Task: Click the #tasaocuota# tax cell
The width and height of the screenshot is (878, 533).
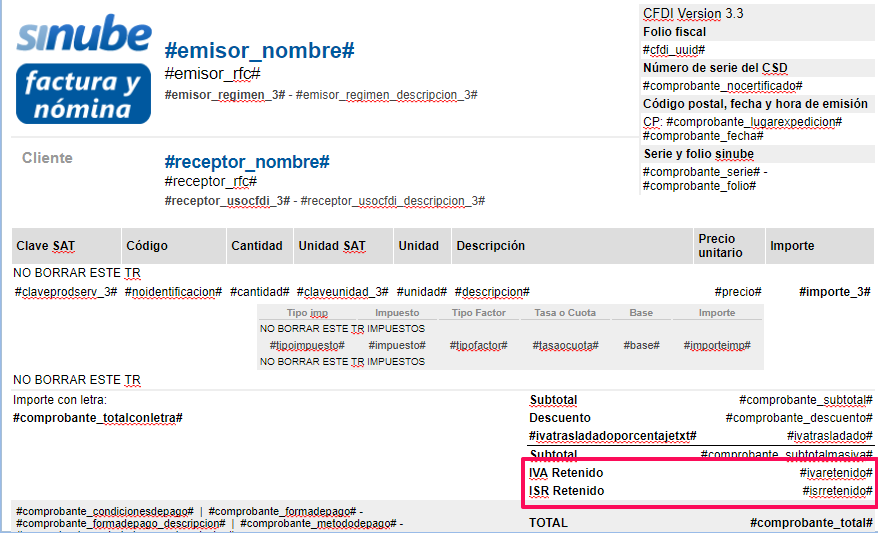Action: click(x=566, y=345)
